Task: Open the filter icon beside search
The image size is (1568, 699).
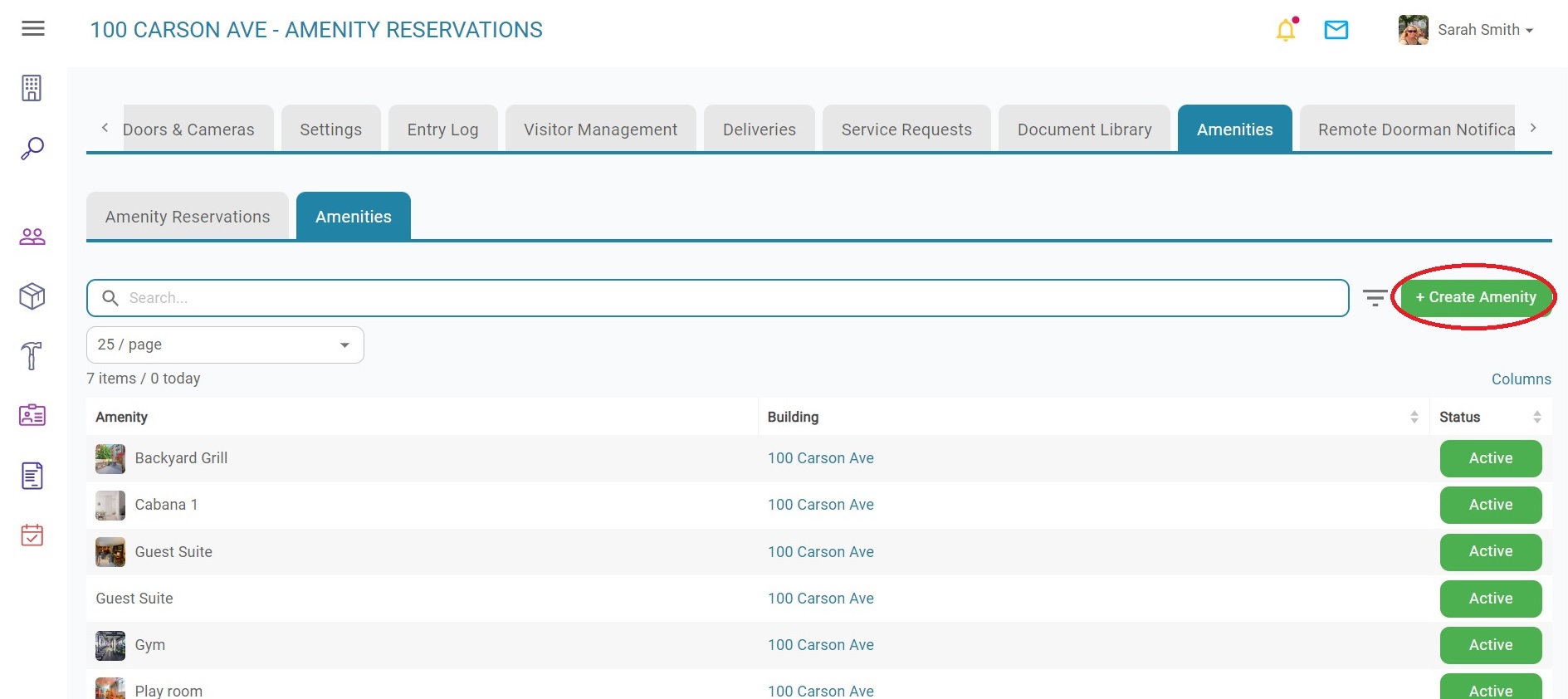Action: 1375,297
